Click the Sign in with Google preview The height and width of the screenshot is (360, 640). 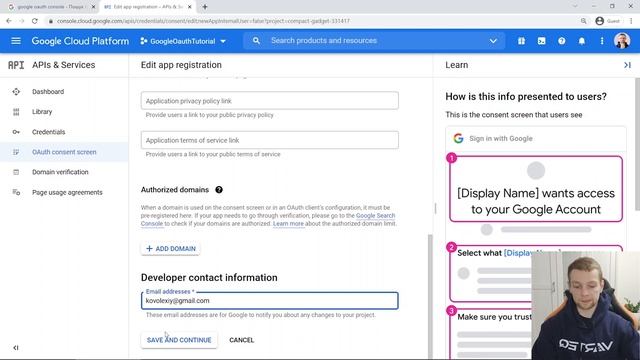(536, 139)
